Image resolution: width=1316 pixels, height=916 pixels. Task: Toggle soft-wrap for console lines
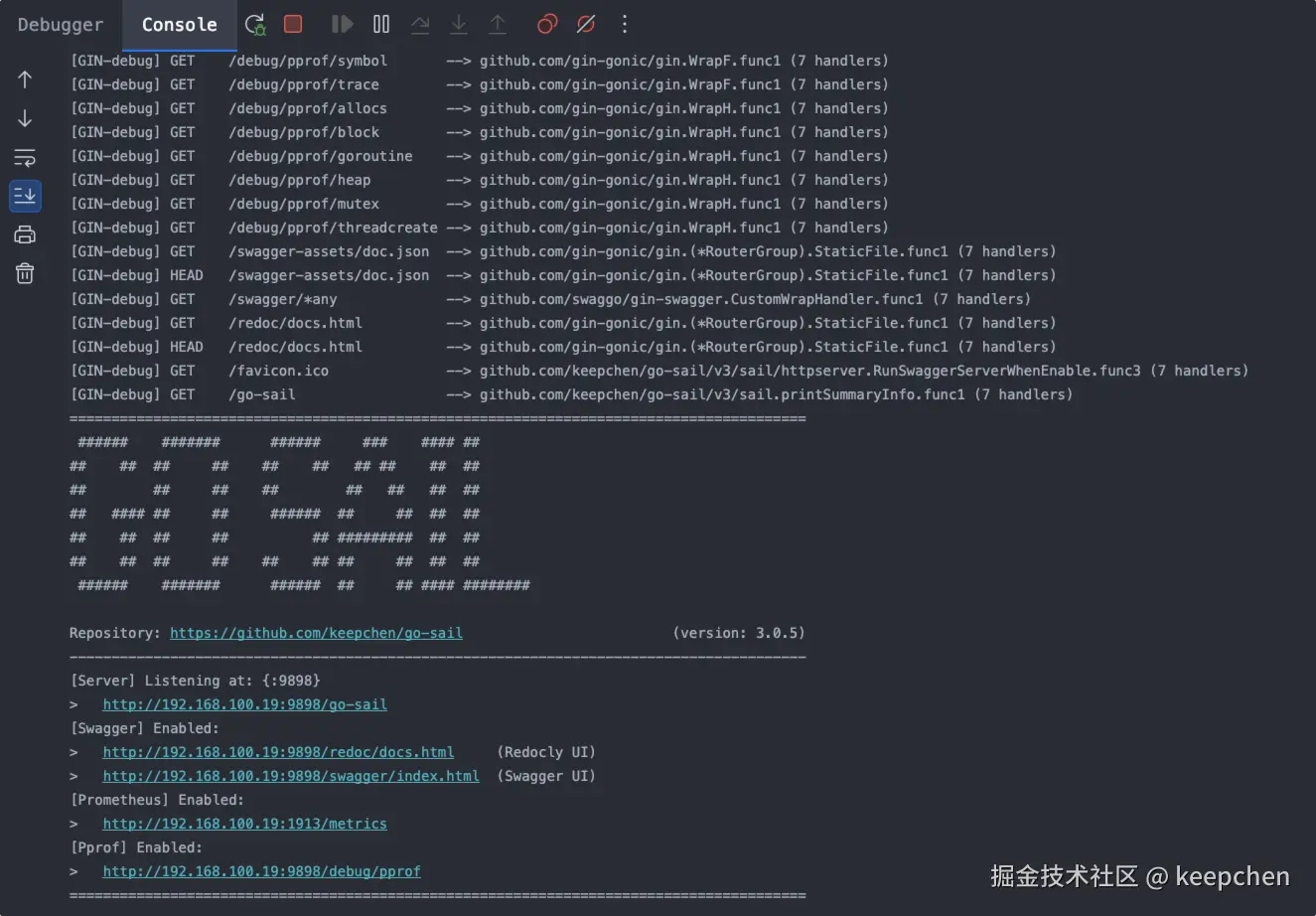point(24,156)
